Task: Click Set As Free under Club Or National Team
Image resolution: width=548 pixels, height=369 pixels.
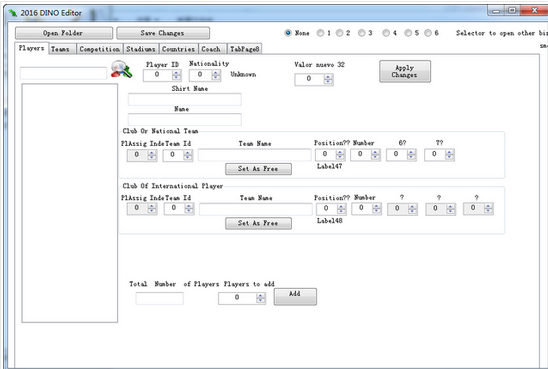Action: coord(258,169)
